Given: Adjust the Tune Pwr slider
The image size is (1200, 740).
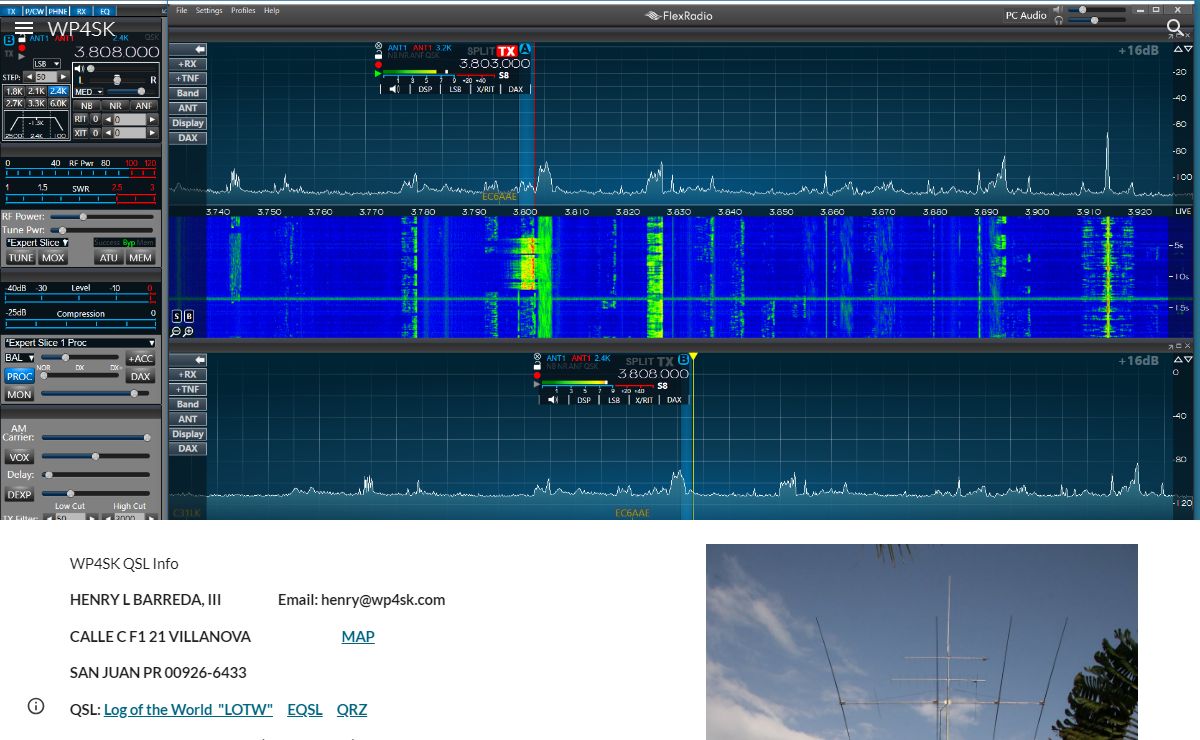Looking at the screenshot, I should click(x=102, y=230).
